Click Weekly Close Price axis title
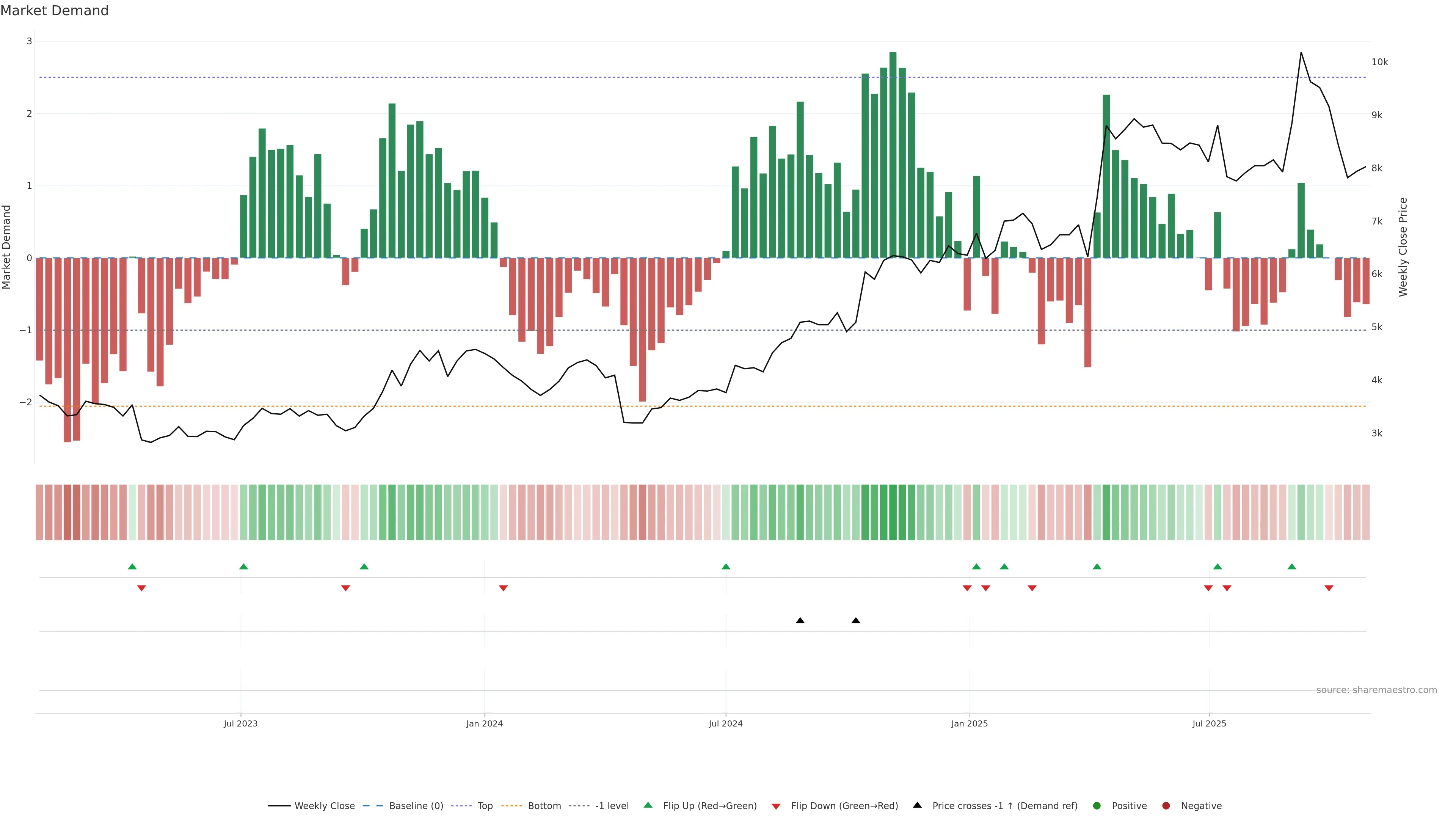 coord(1403,247)
